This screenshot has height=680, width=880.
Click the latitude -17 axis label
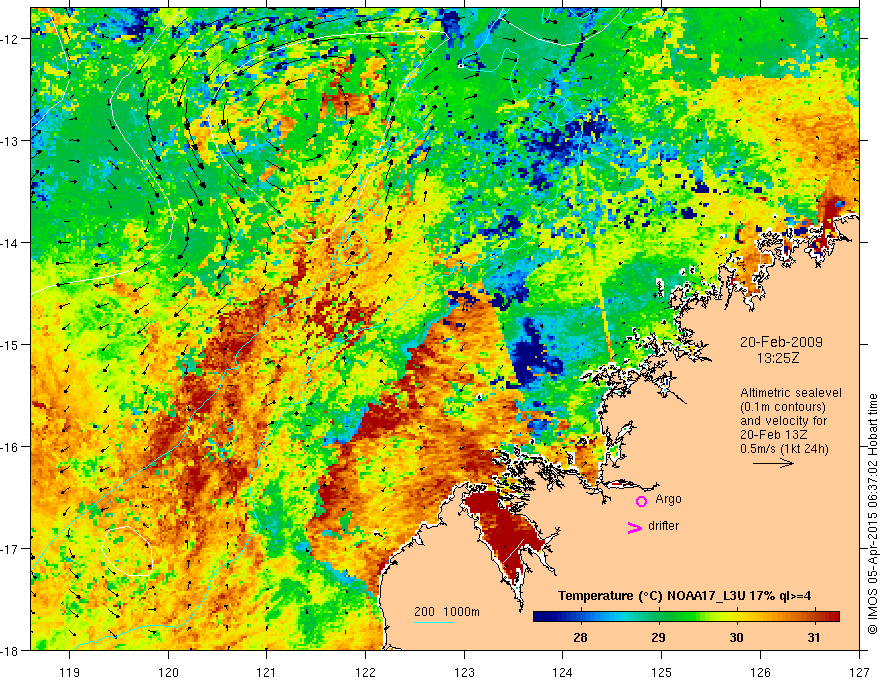click(x=11, y=549)
